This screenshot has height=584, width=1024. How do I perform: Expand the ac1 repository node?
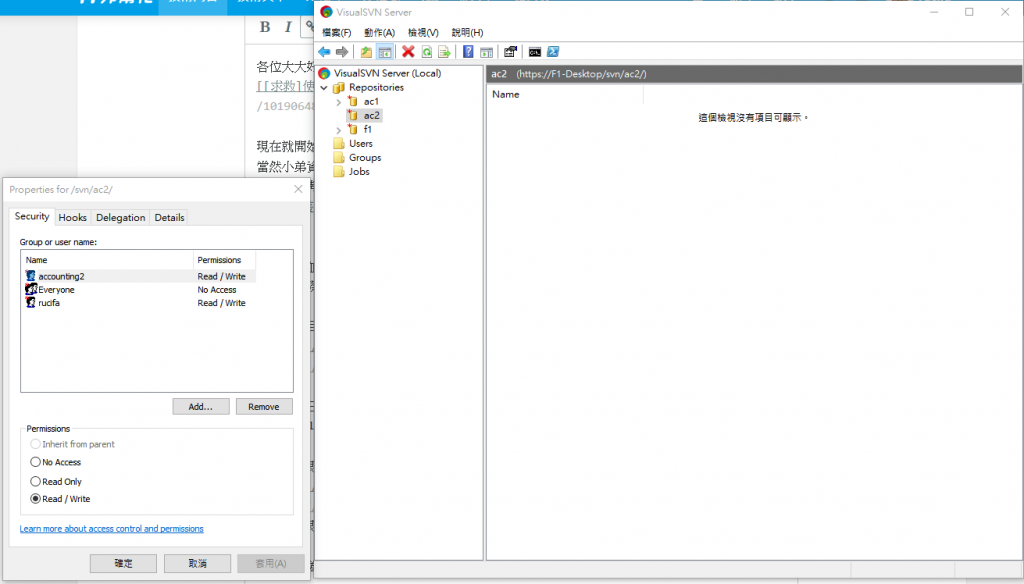[338, 102]
